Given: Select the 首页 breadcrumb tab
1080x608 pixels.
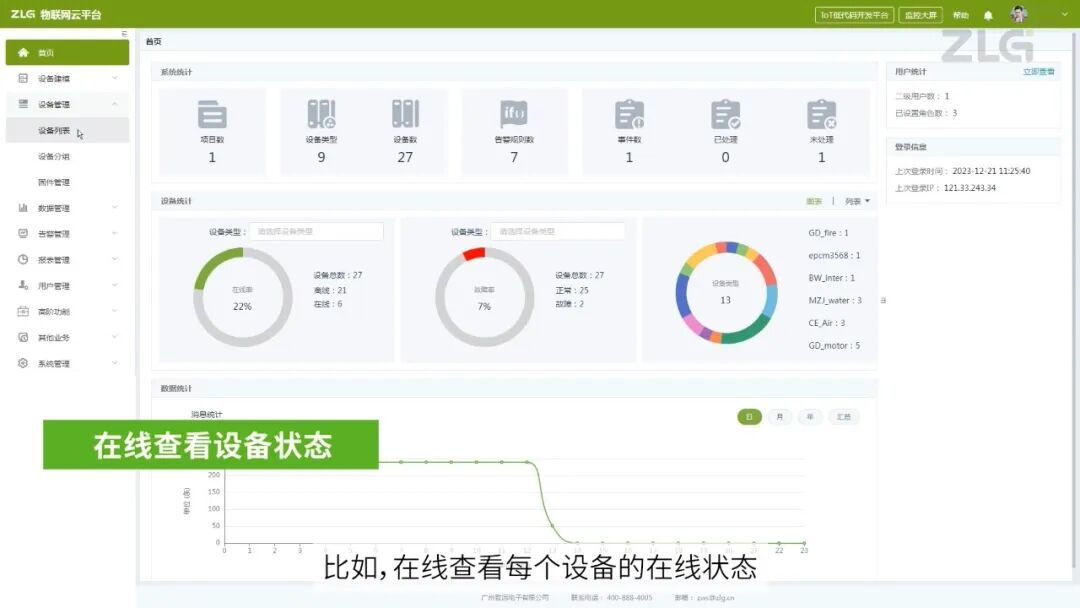Looking at the screenshot, I should (154, 41).
